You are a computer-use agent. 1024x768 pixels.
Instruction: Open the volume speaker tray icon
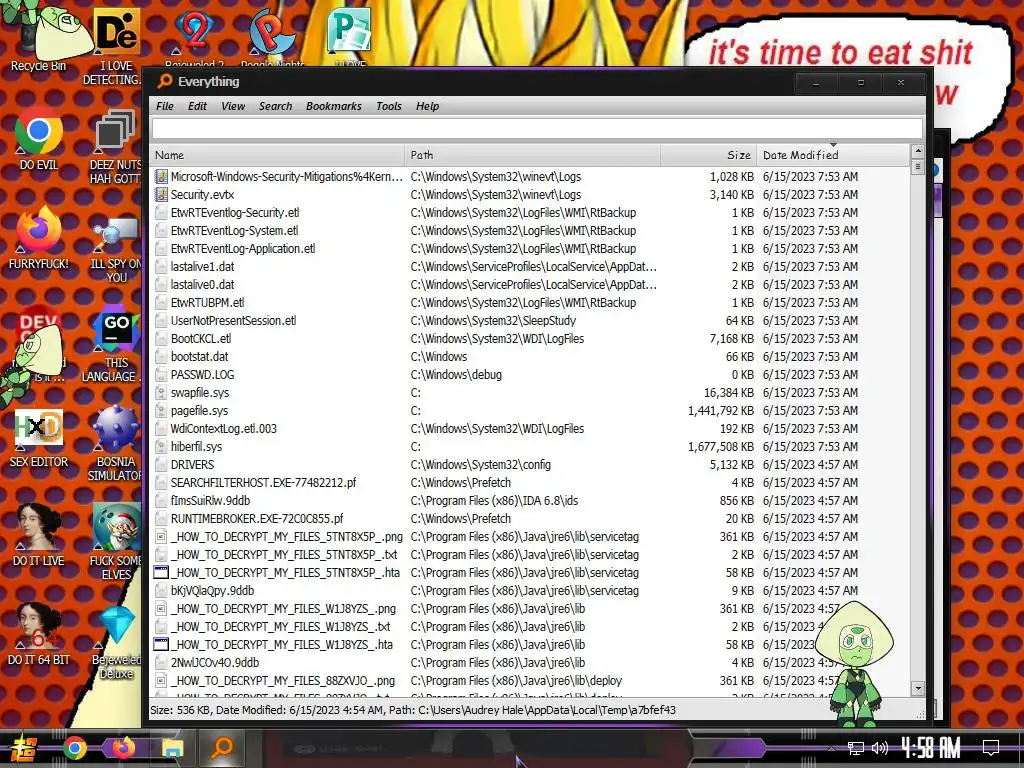[x=880, y=748]
